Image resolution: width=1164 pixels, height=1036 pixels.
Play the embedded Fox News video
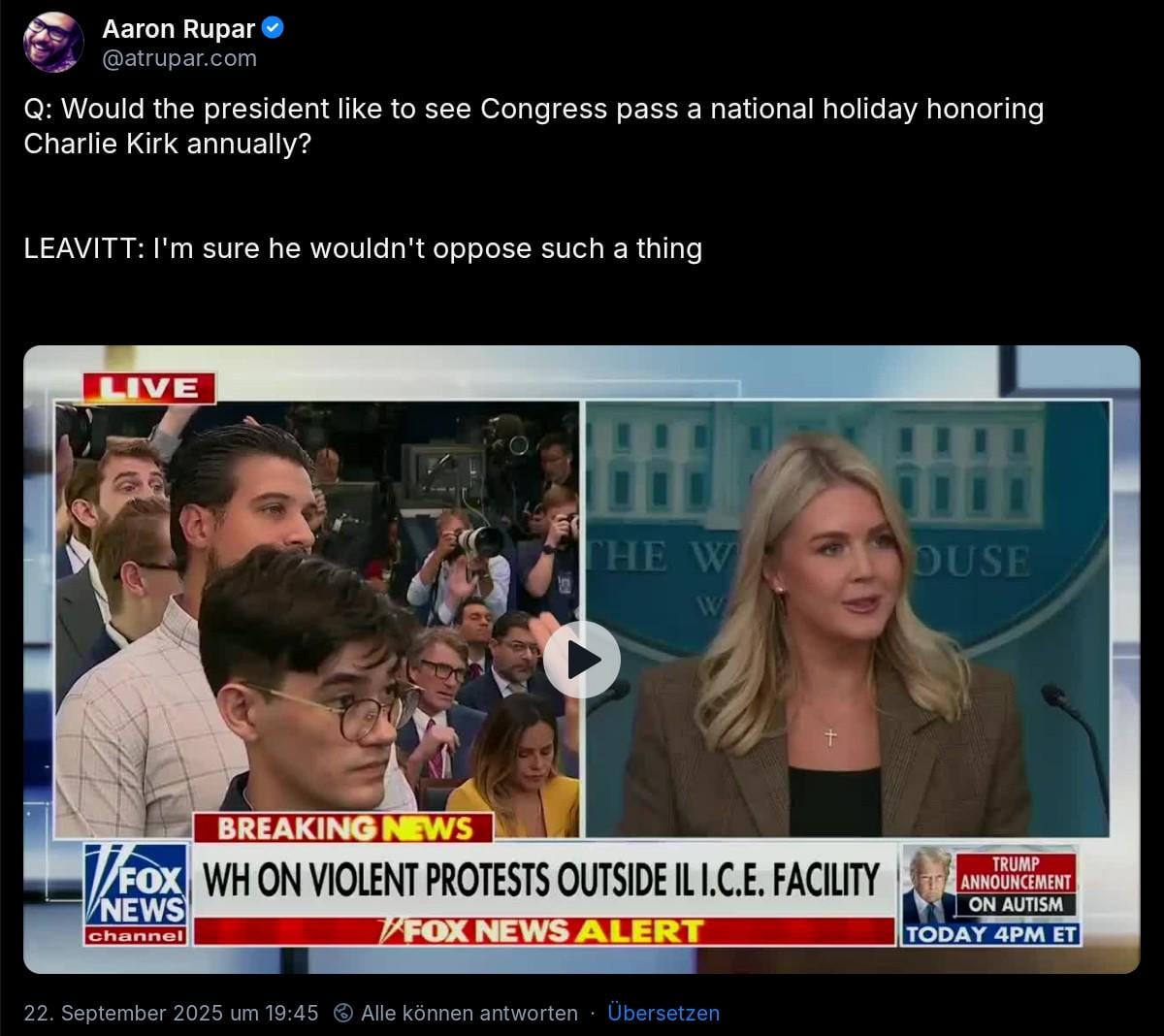[x=581, y=660]
